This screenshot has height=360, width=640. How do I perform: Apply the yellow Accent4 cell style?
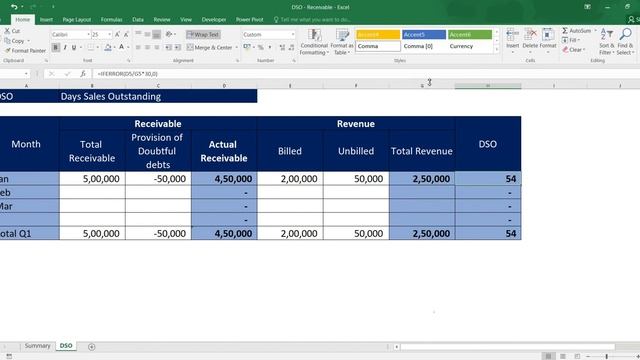pyautogui.click(x=378, y=35)
